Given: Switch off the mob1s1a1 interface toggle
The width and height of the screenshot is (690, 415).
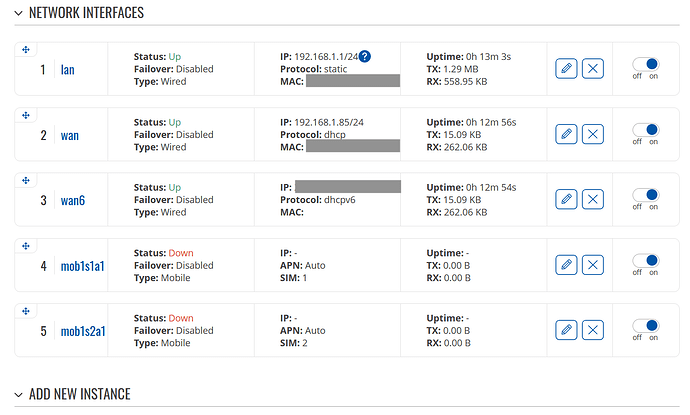Looking at the screenshot, I should 646,261.
